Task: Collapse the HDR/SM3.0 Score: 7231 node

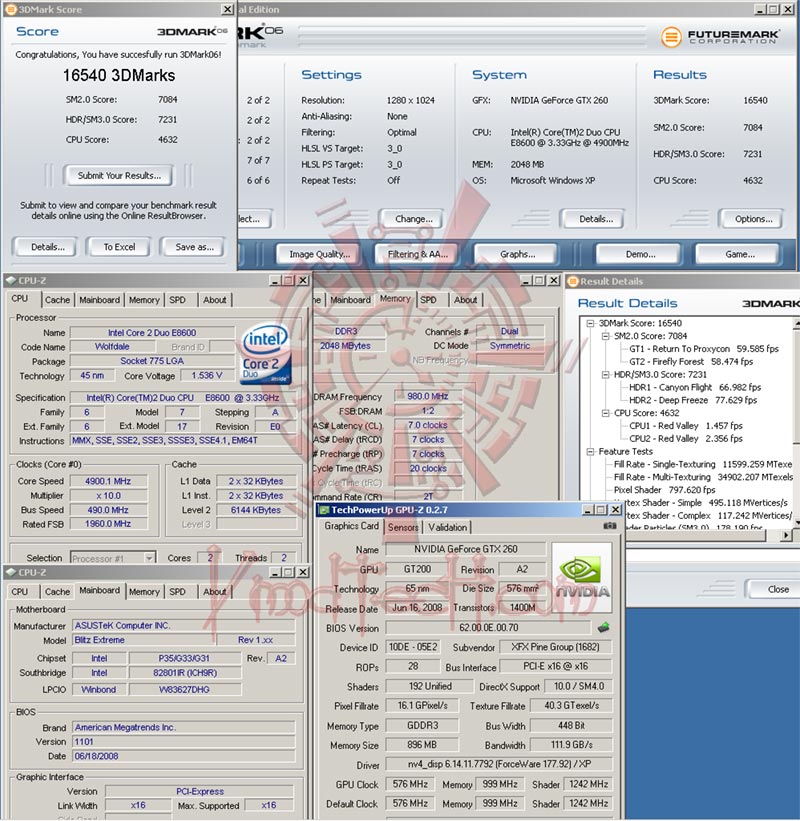Action: 605,374
